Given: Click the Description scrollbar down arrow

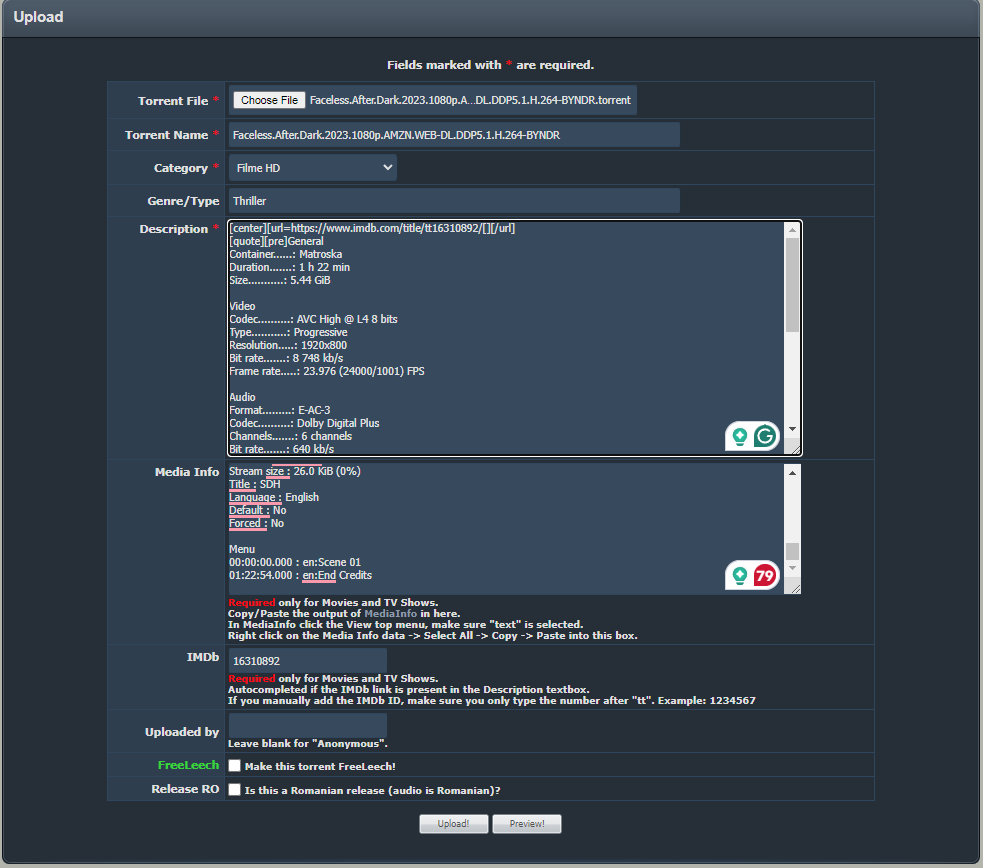Looking at the screenshot, I should [x=793, y=429].
